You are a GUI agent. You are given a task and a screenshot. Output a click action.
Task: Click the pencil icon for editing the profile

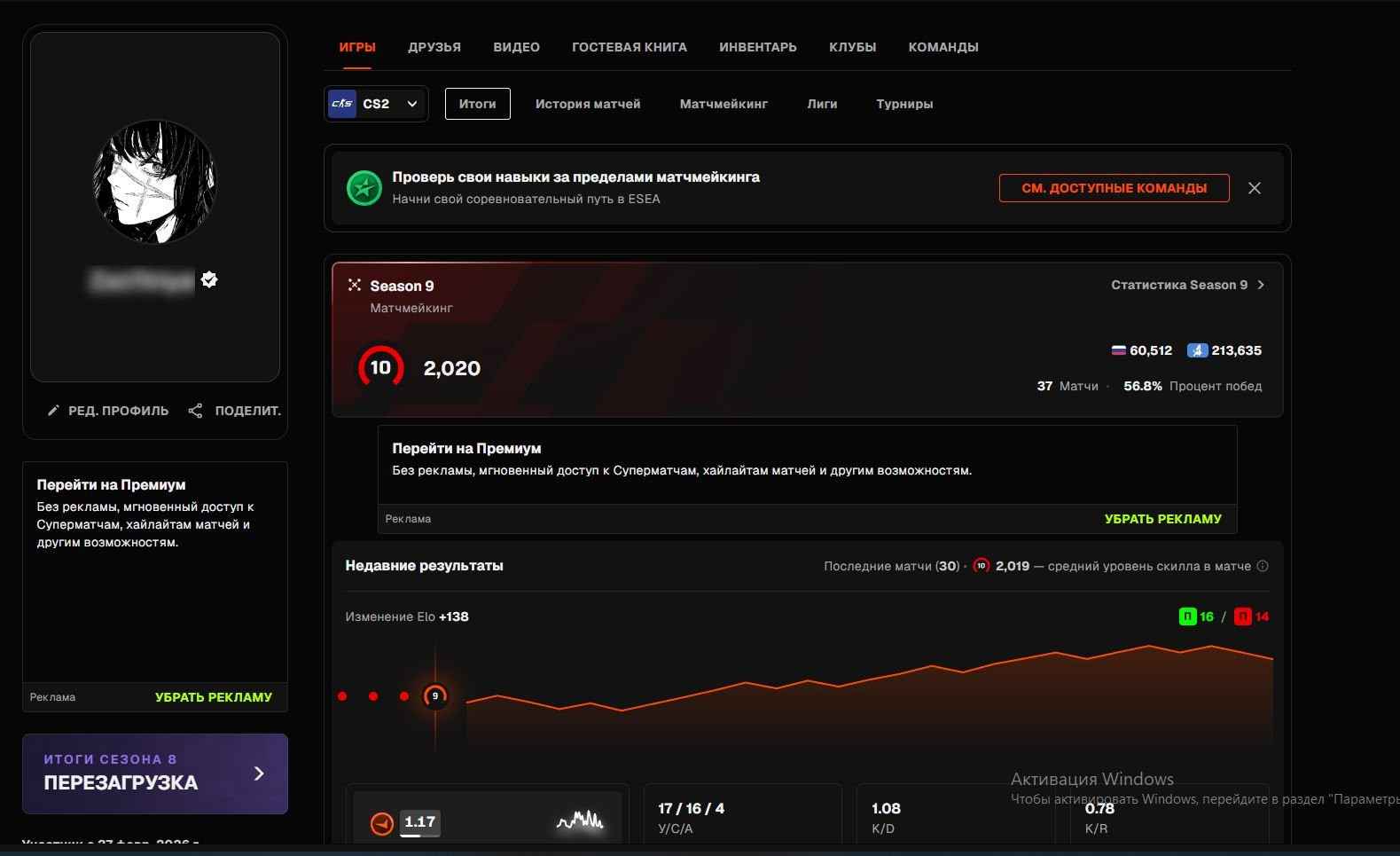53,411
